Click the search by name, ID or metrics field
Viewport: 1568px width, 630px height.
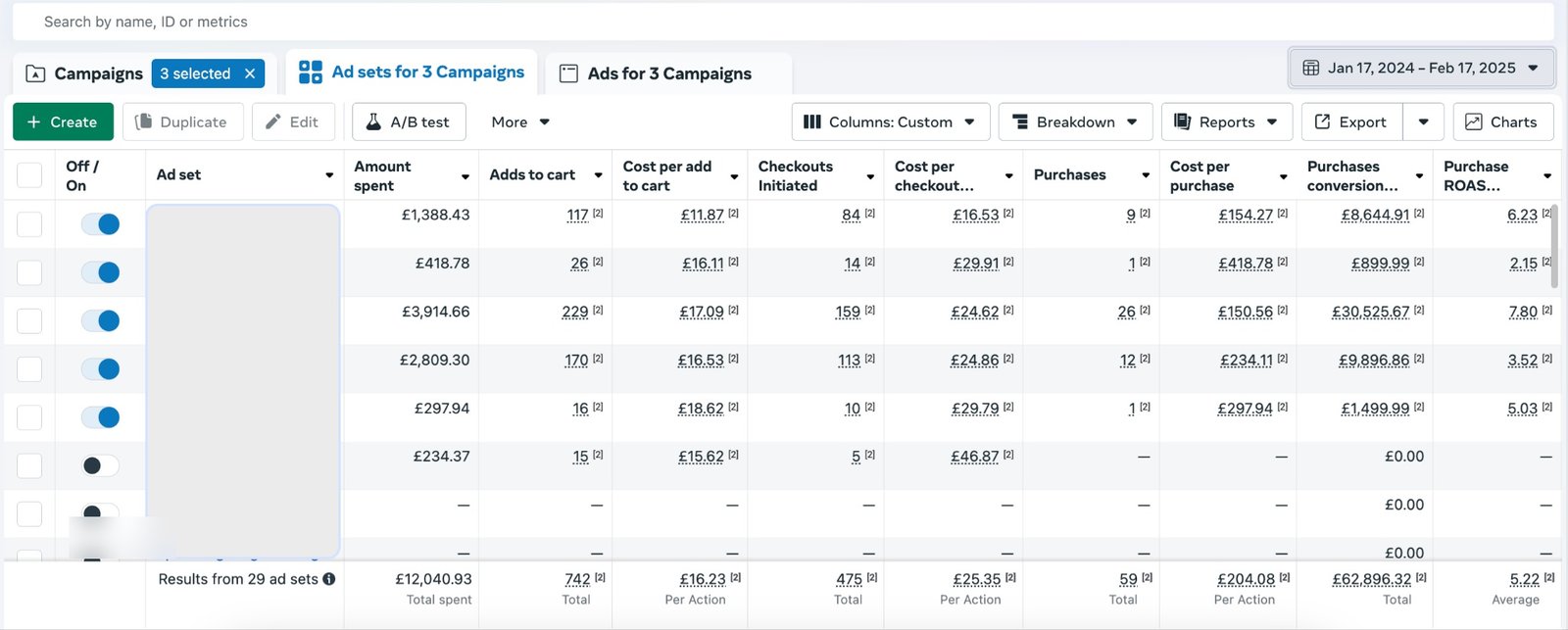[x=784, y=22]
